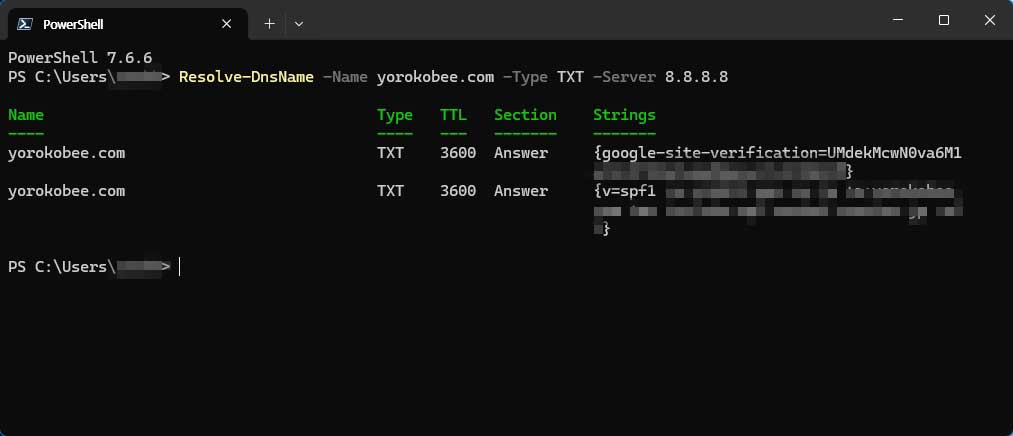Click the Name column header
The height and width of the screenshot is (436, 1013).
(x=26, y=115)
